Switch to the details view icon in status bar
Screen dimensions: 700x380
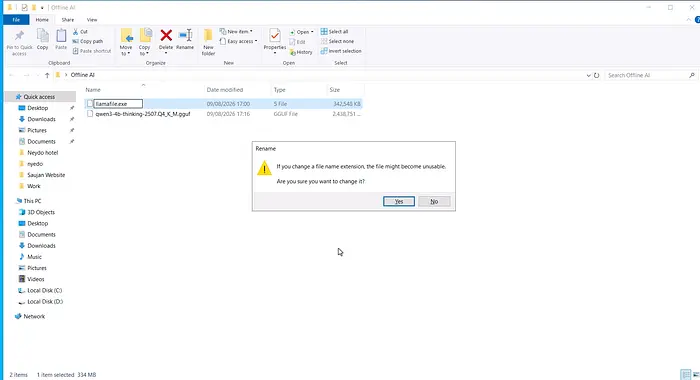coord(685,375)
